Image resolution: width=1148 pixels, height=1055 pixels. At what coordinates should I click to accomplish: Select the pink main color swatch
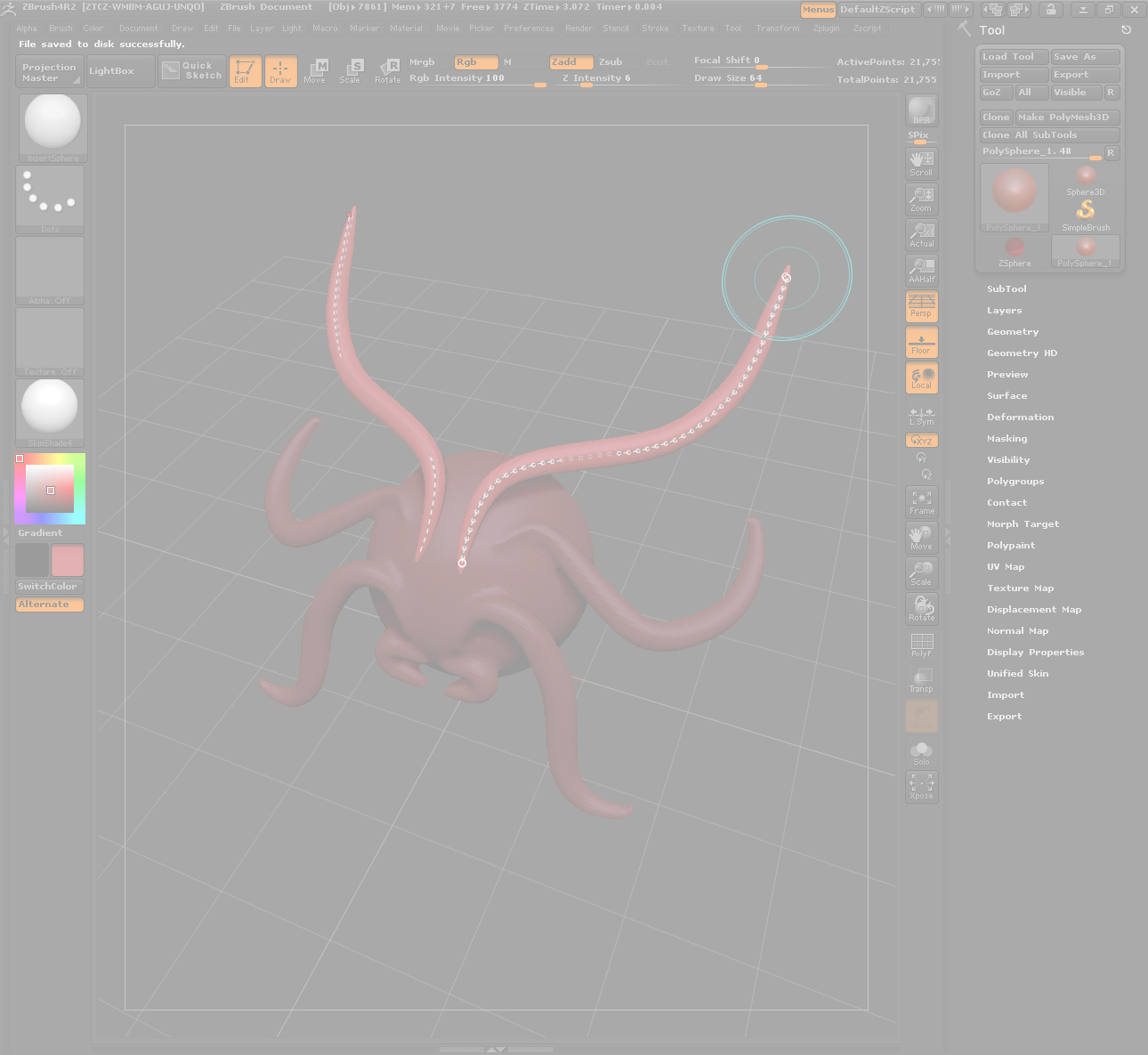pos(68,560)
